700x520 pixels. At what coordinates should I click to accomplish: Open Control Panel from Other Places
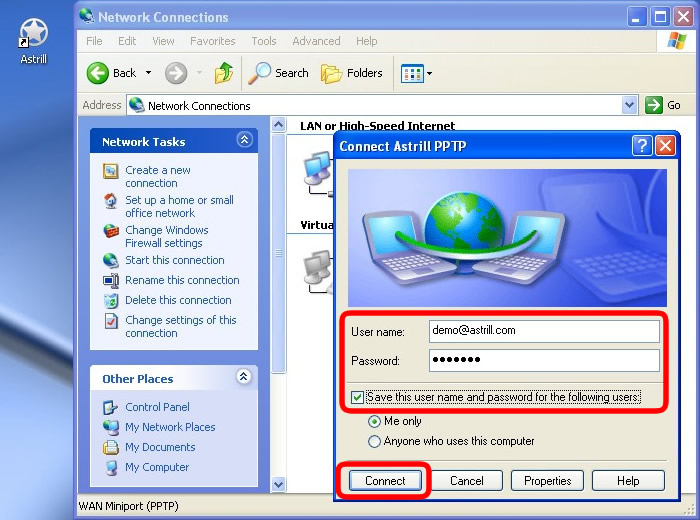[157, 407]
